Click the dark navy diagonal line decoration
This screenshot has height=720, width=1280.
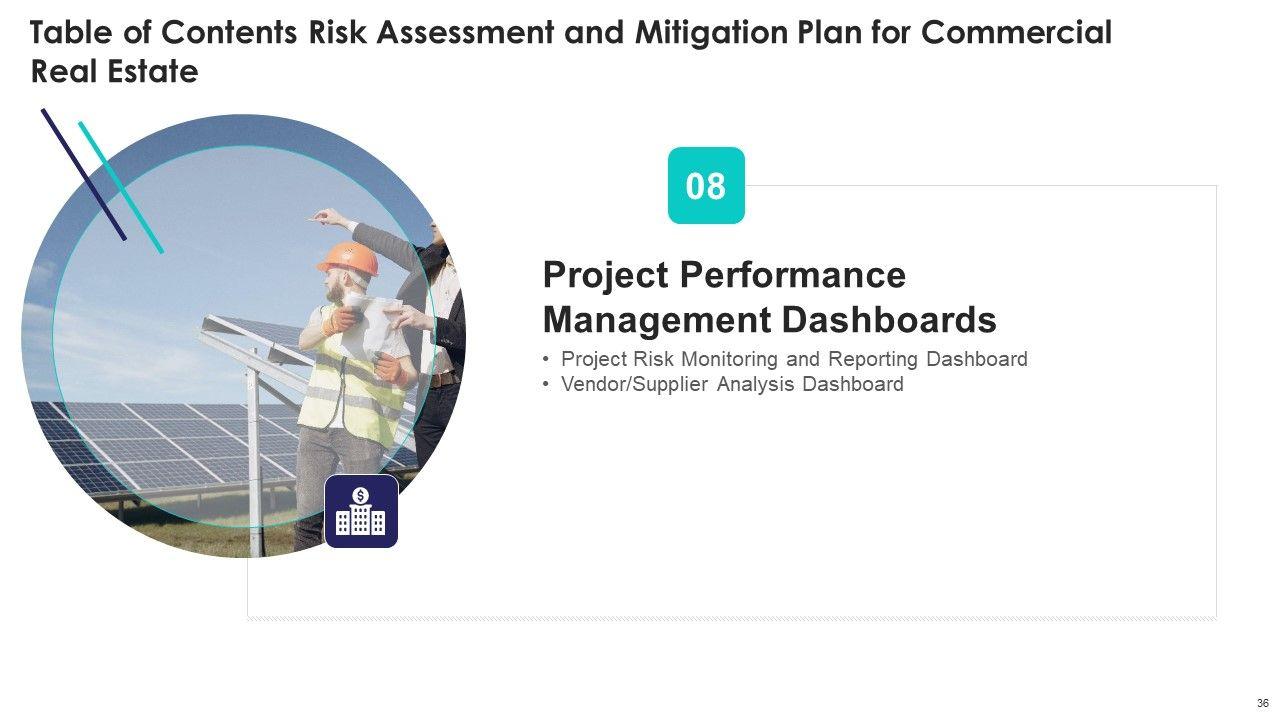click(x=83, y=173)
